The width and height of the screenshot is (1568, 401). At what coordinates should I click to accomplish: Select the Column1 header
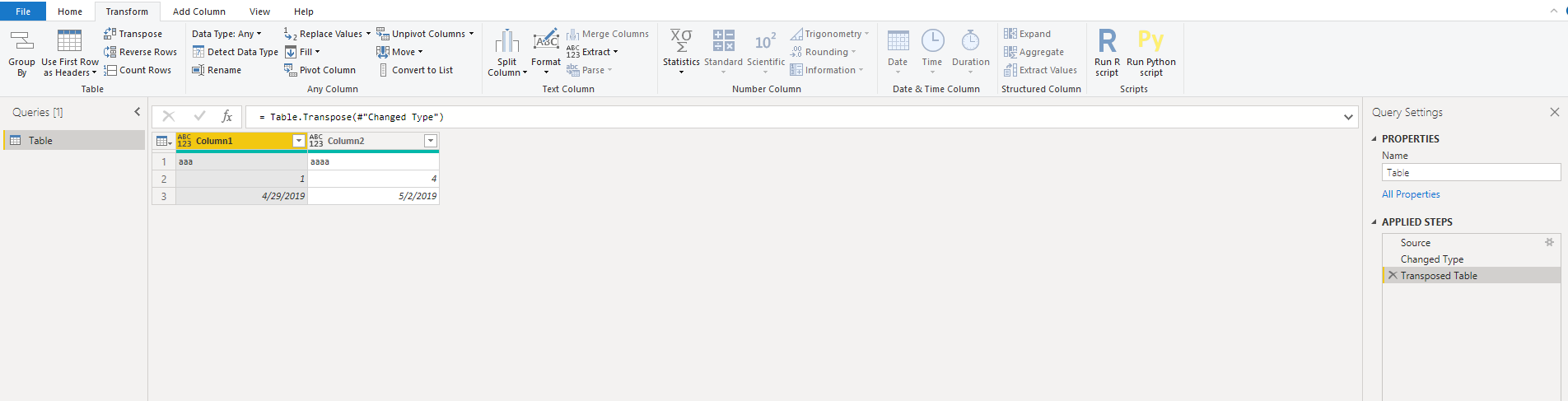tap(243, 141)
